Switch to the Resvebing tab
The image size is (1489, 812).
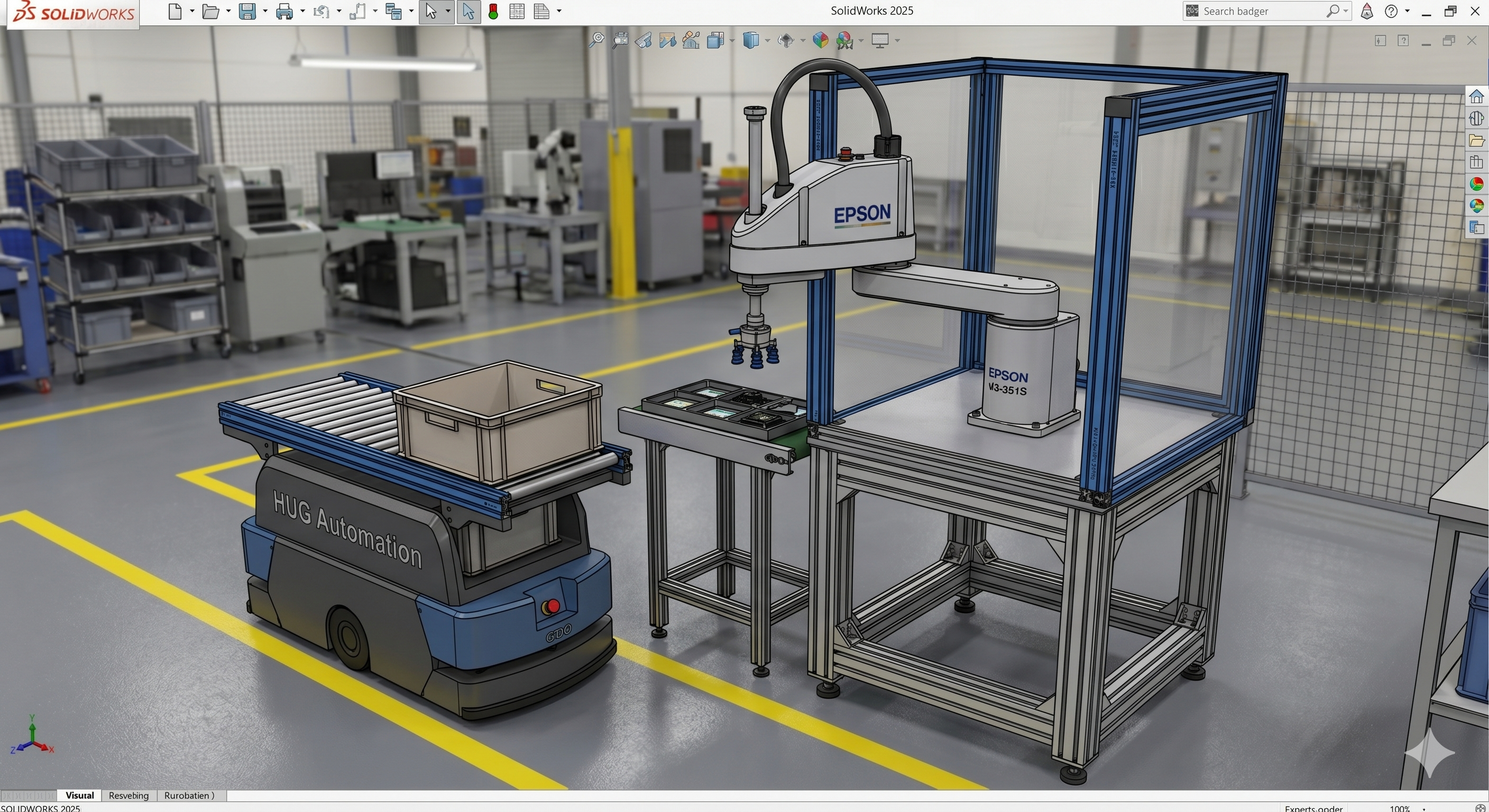pyautogui.click(x=128, y=795)
